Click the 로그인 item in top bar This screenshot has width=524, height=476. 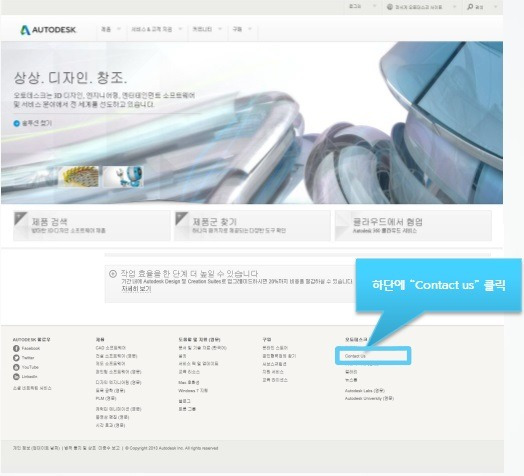pos(355,6)
